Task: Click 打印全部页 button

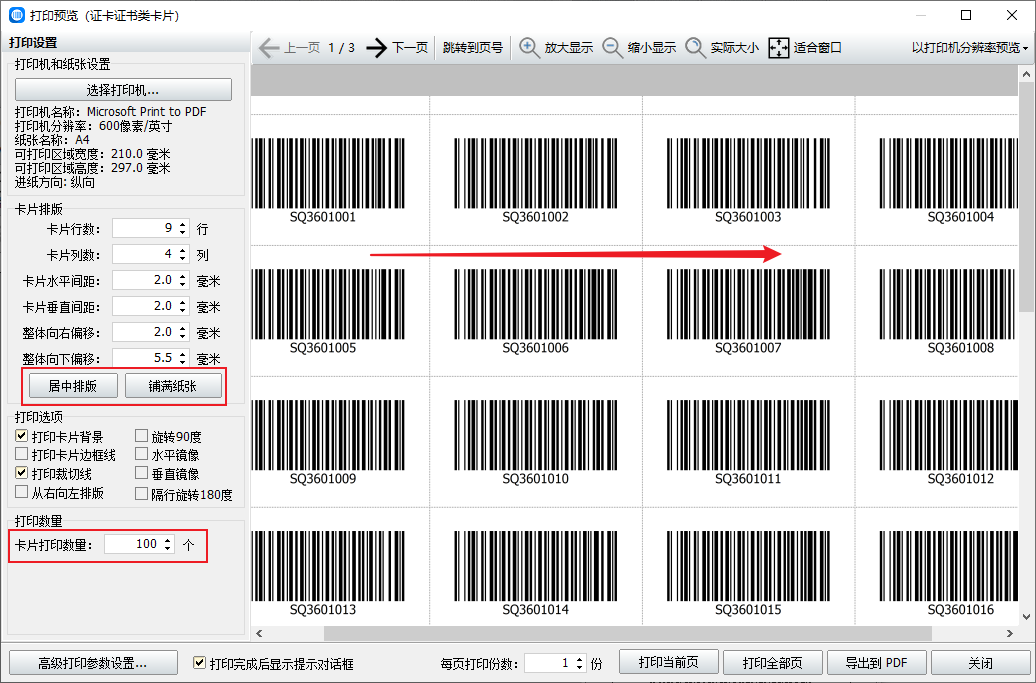Action: pos(772,663)
